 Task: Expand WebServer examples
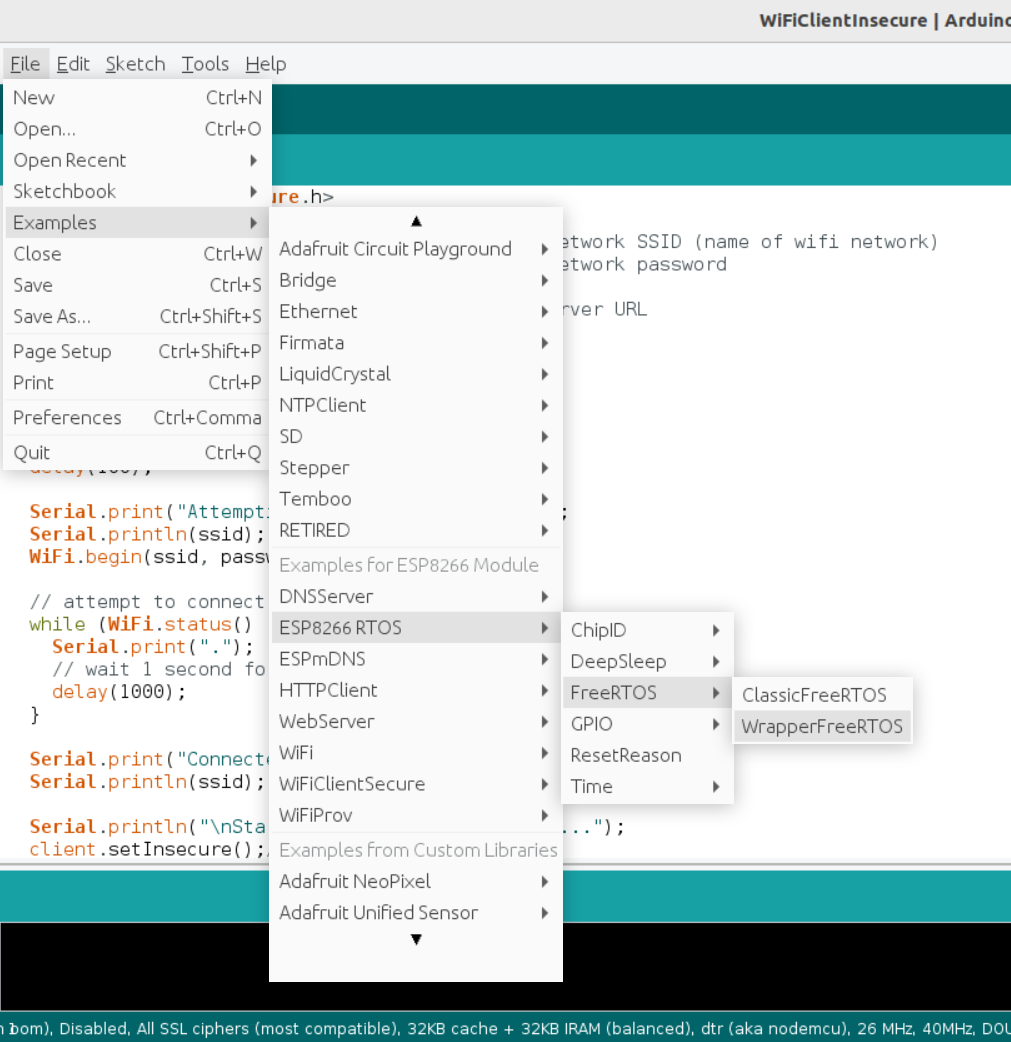pyautogui.click(x=416, y=722)
